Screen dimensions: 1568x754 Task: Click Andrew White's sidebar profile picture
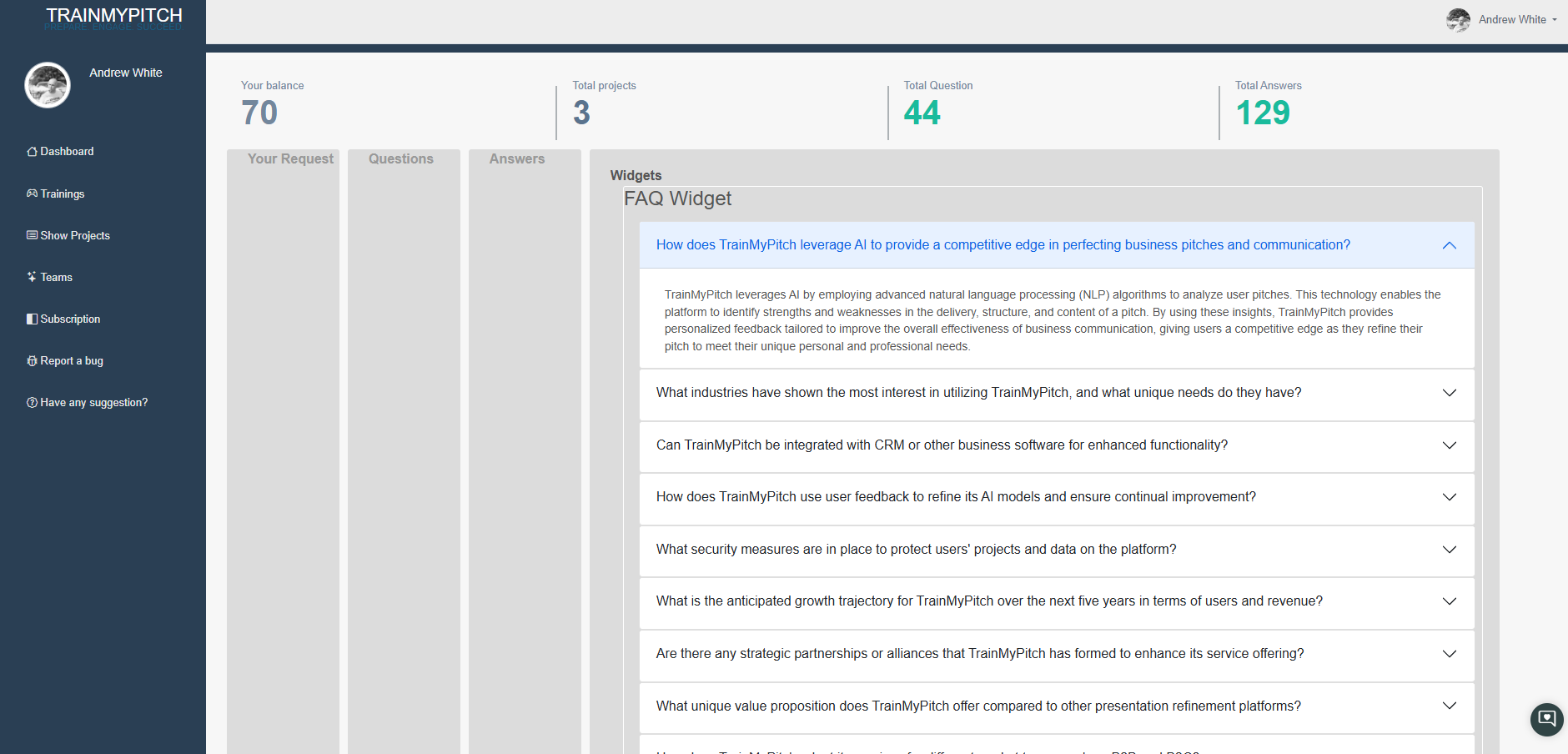48,85
